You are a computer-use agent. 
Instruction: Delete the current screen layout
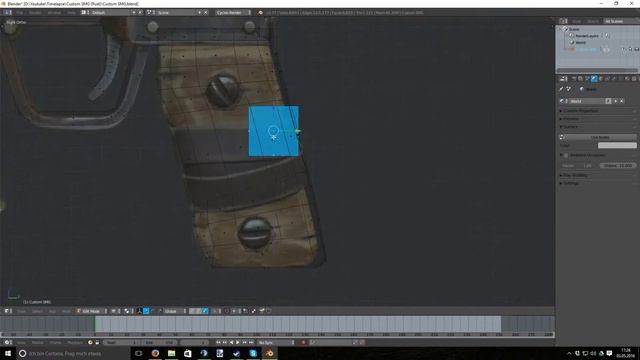click(x=140, y=13)
